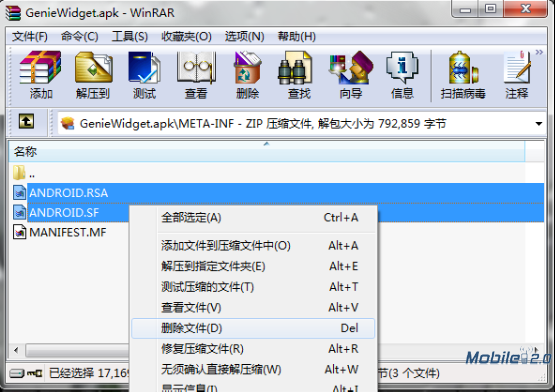Choose 删除文件(D) in context menu
Screen dimensions: 555x392
[253, 328]
